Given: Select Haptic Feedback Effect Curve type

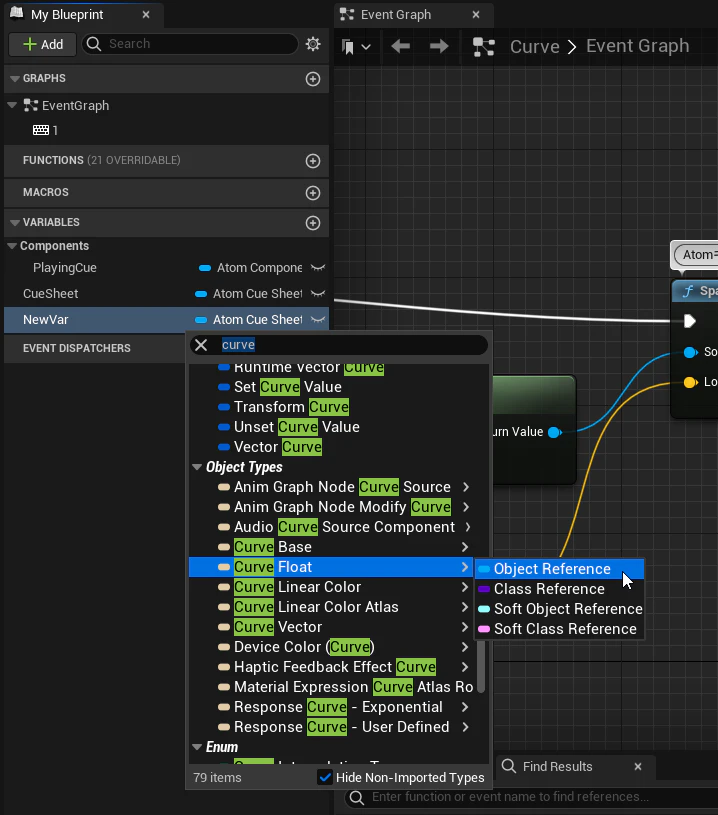Looking at the screenshot, I should click(335, 667).
